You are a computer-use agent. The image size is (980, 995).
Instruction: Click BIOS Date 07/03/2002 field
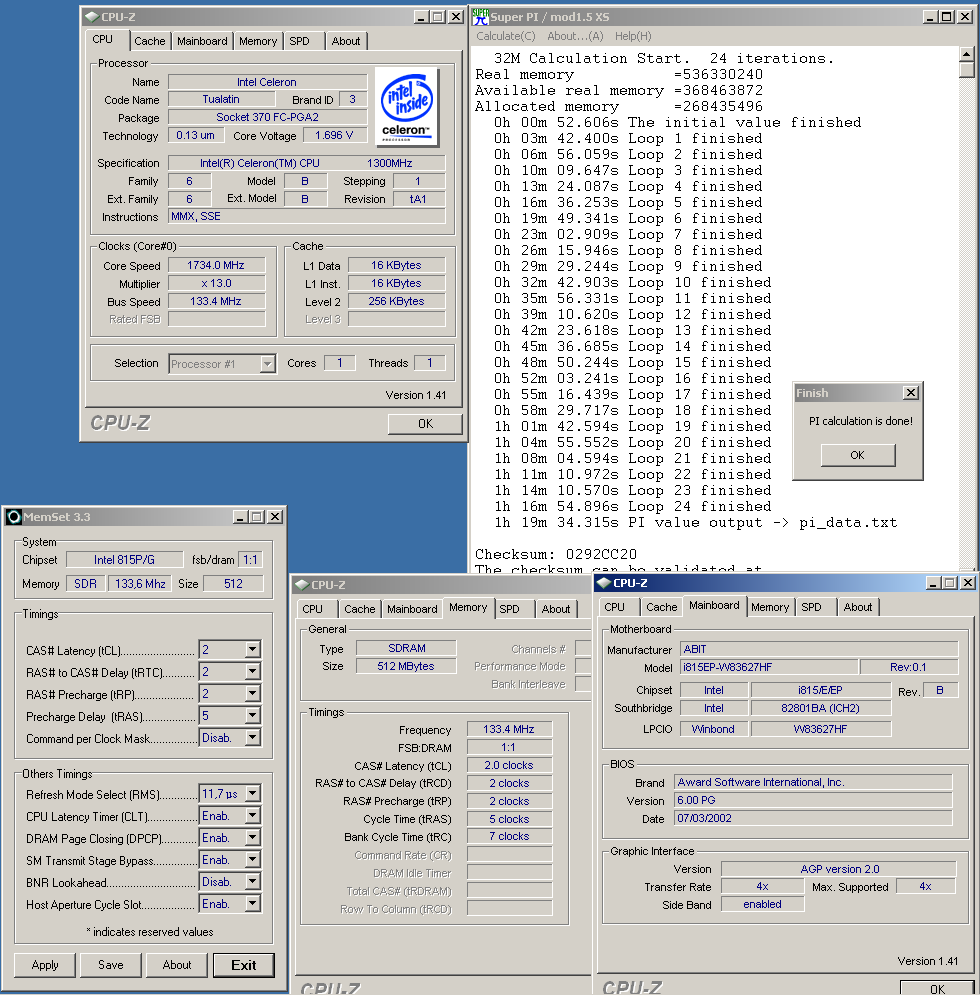click(x=813, y=818)
